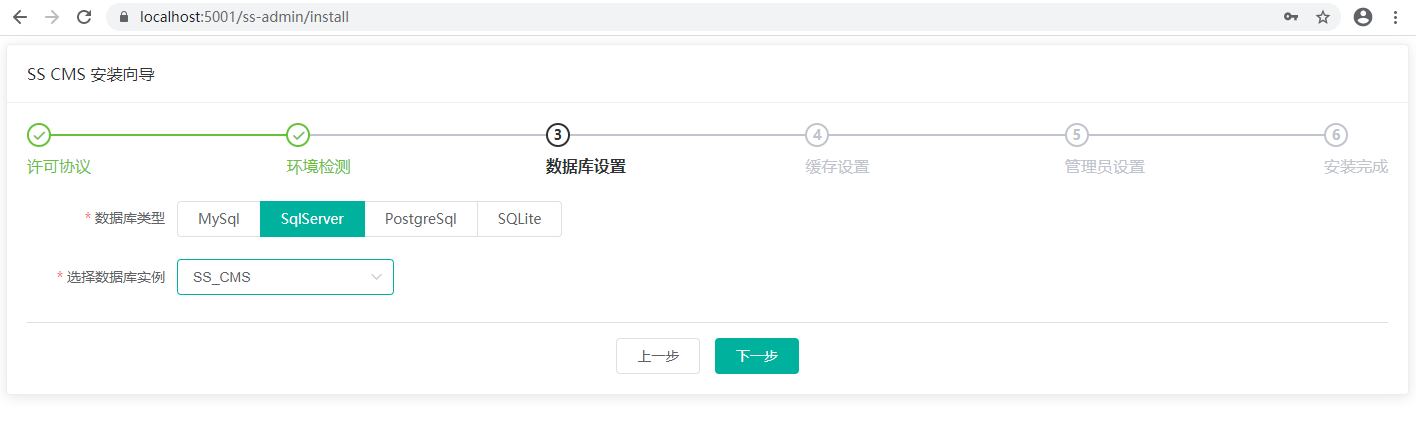
Task: Bookmark this page with star icon
Action: (1323, 17)
